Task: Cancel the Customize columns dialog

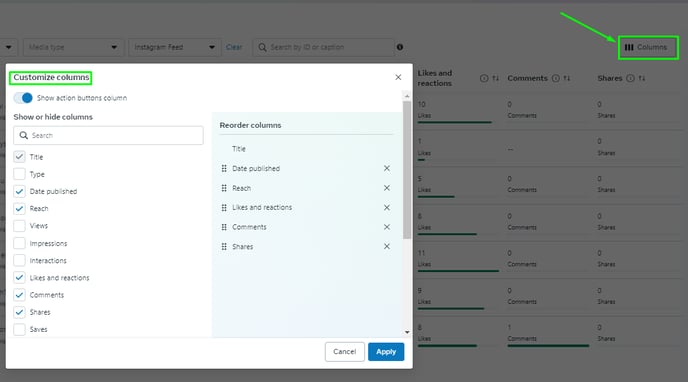Action: coord(344,352)
